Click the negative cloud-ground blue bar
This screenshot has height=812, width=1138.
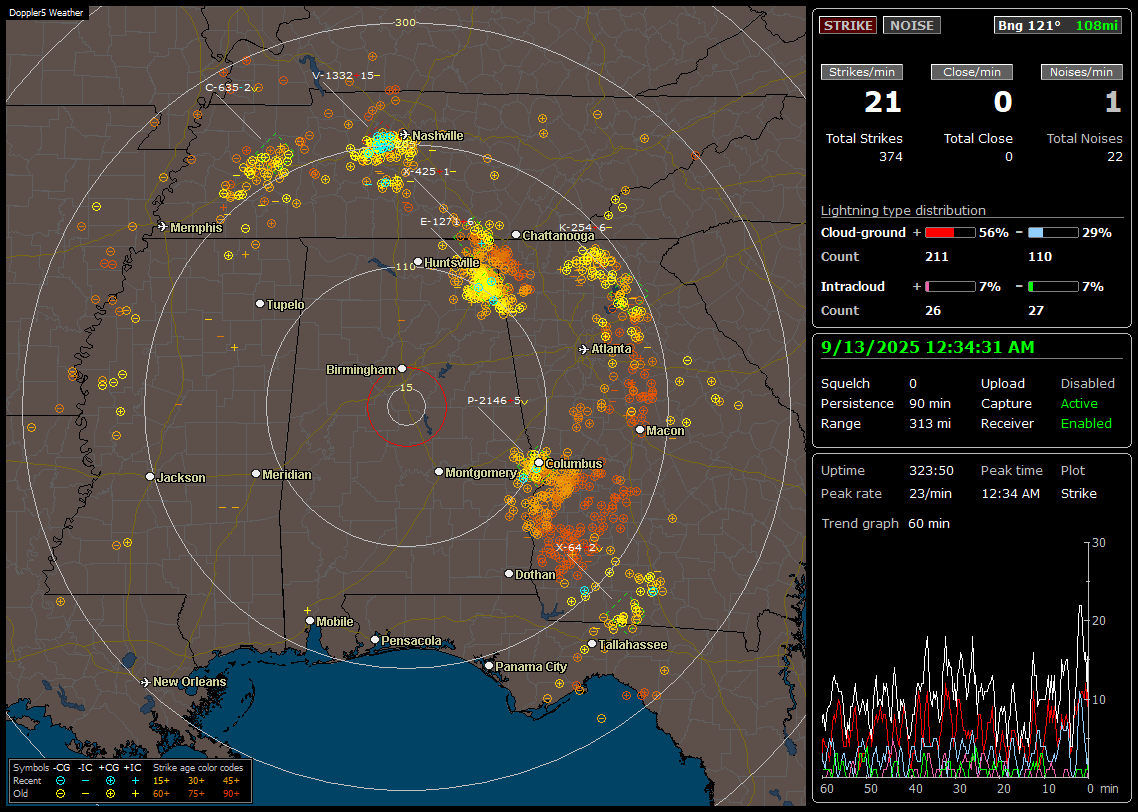(1053, 233)
